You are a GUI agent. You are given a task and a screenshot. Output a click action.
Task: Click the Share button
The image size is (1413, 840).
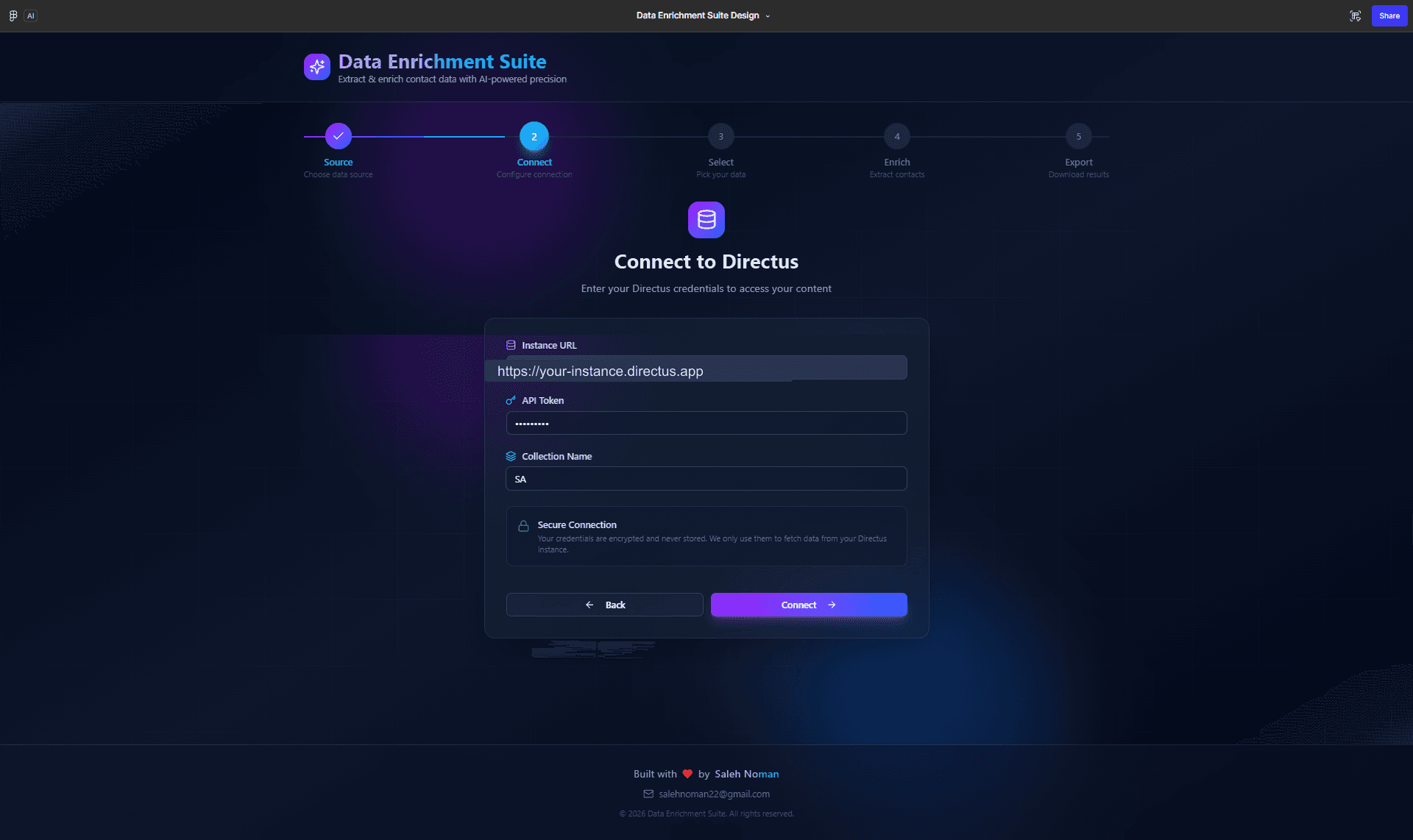tap(1389, 15)
